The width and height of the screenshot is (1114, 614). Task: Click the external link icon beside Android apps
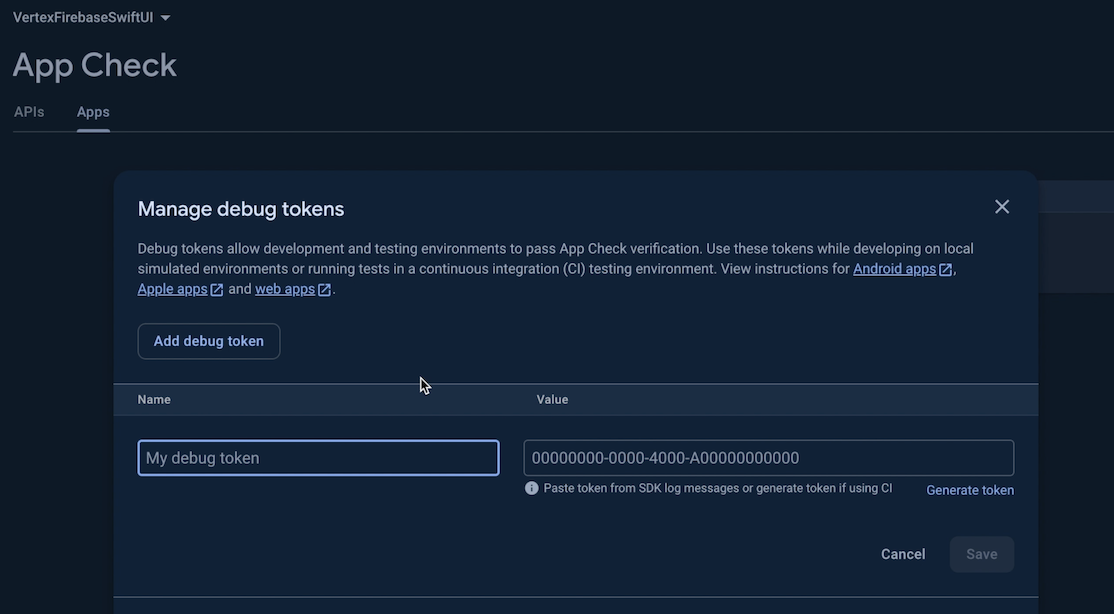pos(946,270)
